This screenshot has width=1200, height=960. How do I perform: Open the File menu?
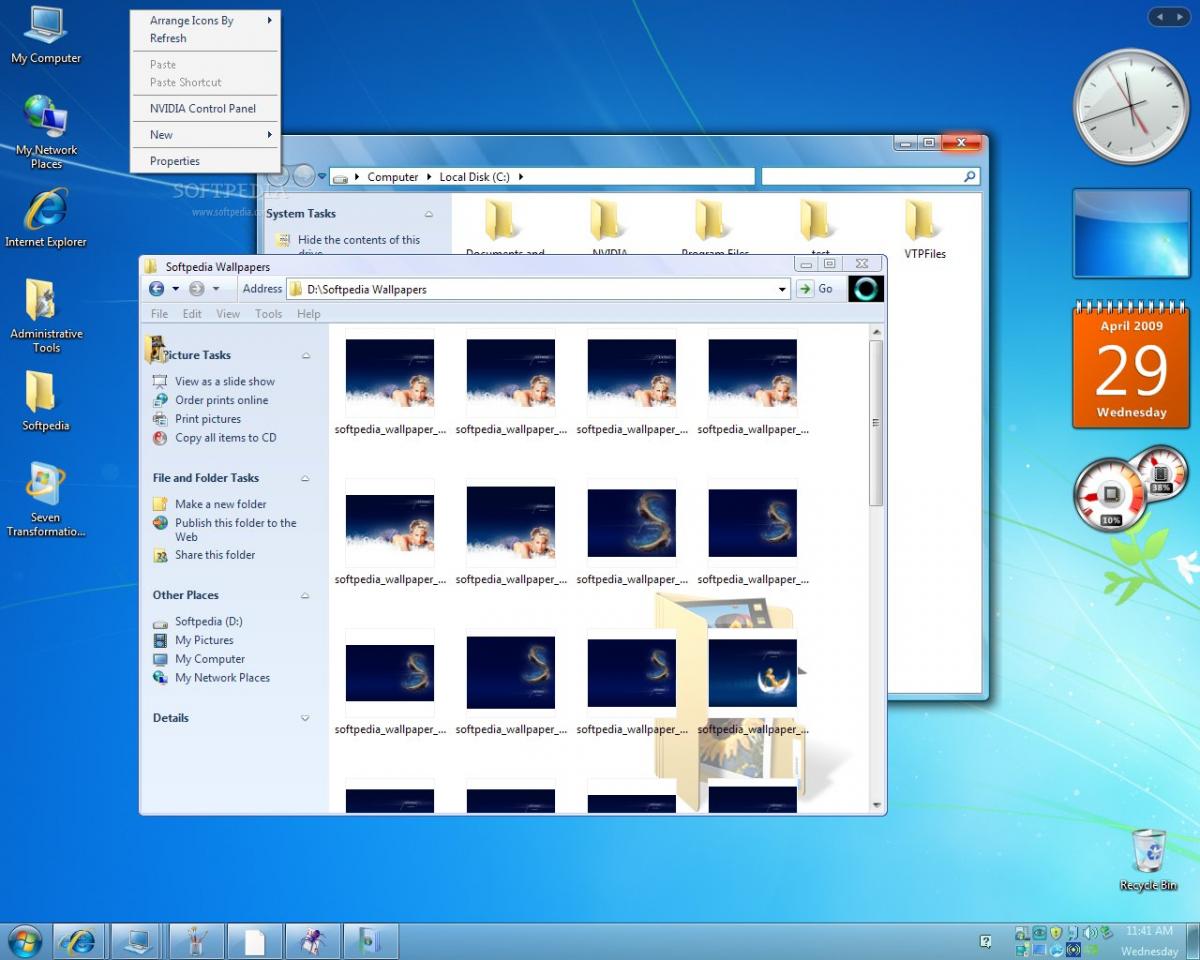pos(159,314)
